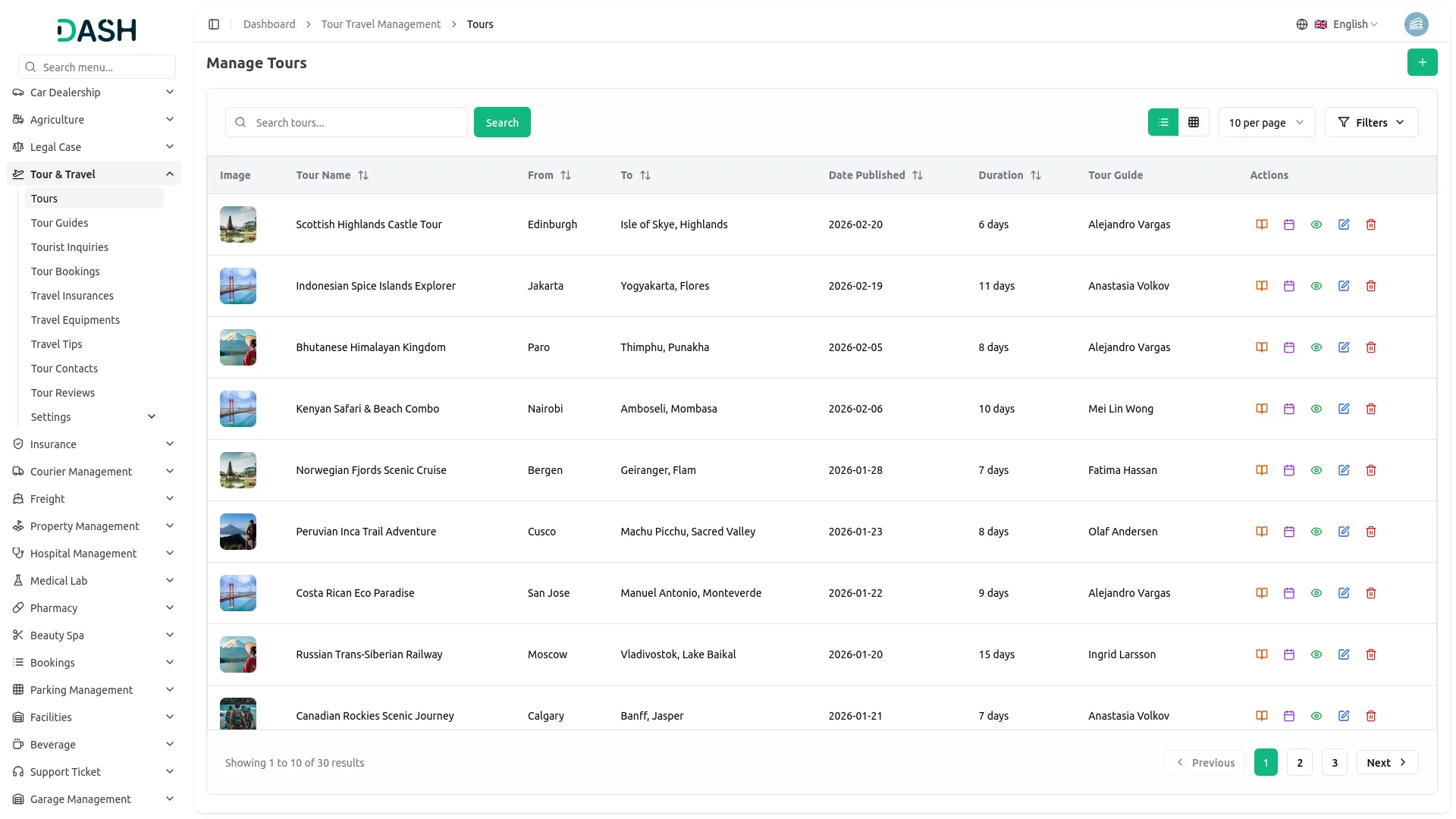Toggle the sidebar panel icon
The width and height of the screenshot is (1456, 819).
click(214, 24)
